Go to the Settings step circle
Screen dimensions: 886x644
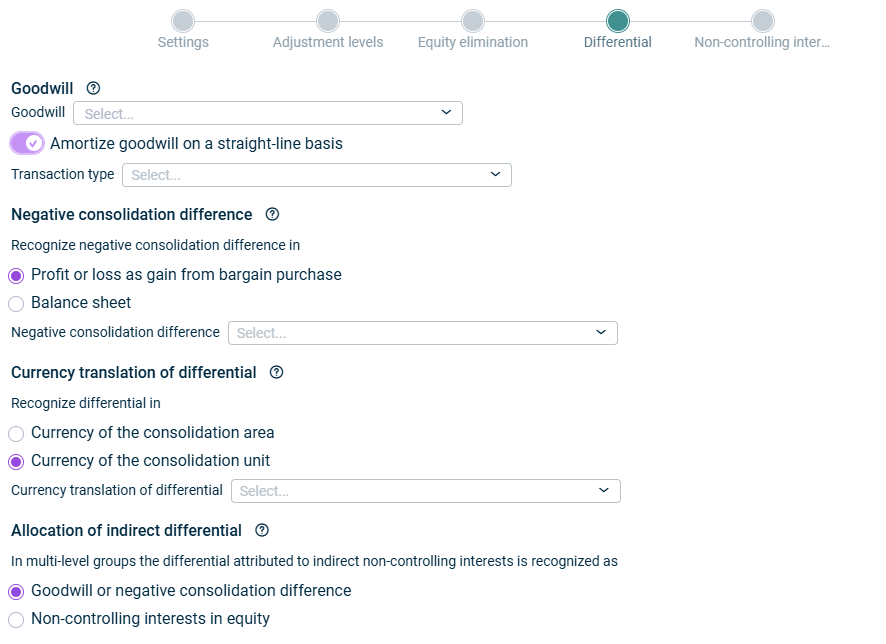183,21
